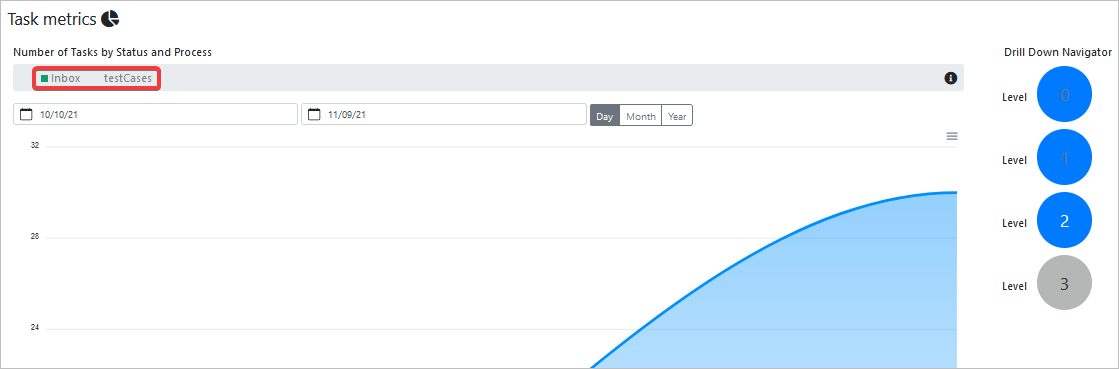The height and width of the screenshot is (369, 1119).
Task: Click the 10/10/21 start date input
Action: coord(155,114)
